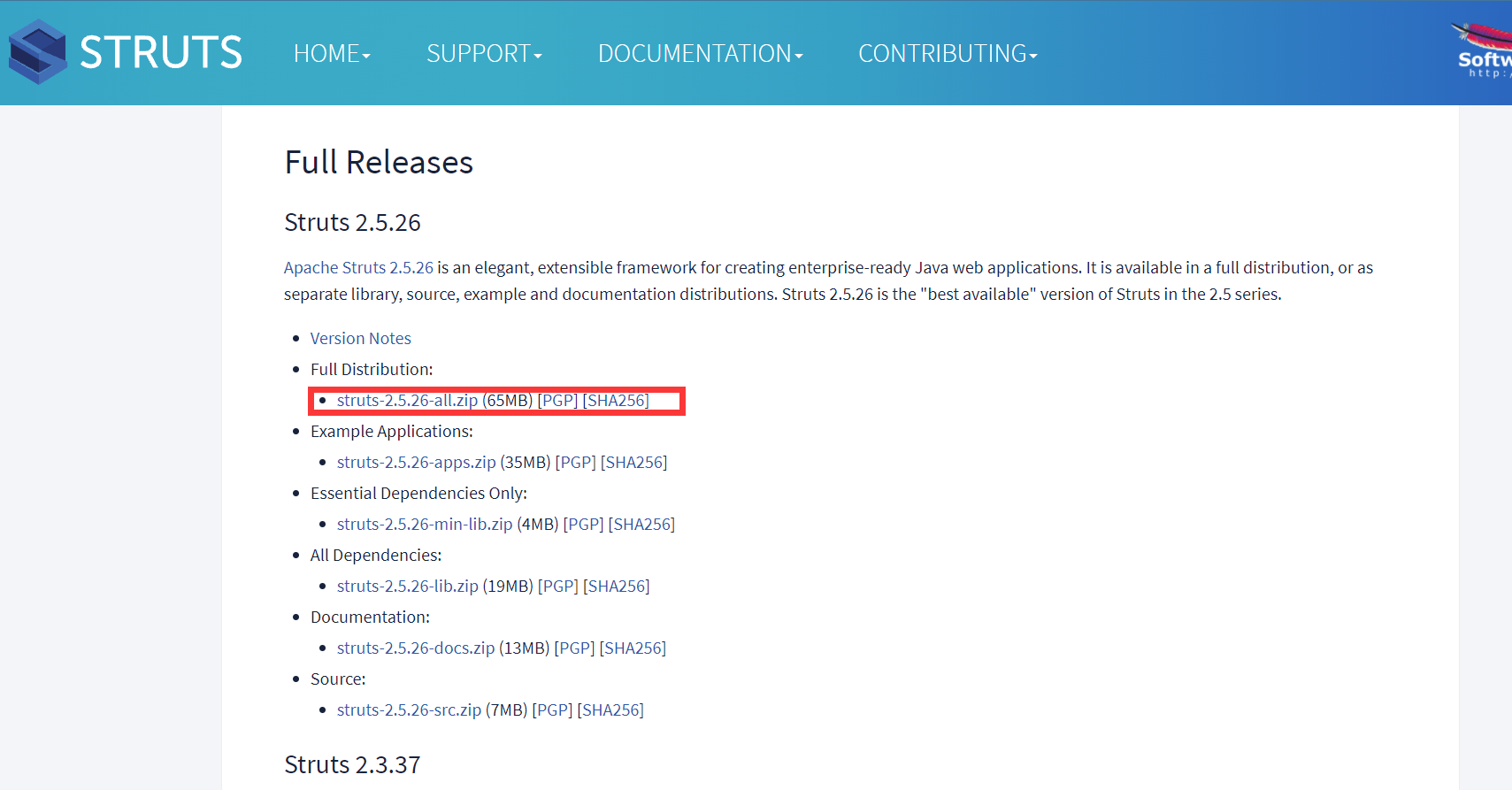Click the 'All Dependencies:' label
1512x790 pixels.
[x=376, y=555]
